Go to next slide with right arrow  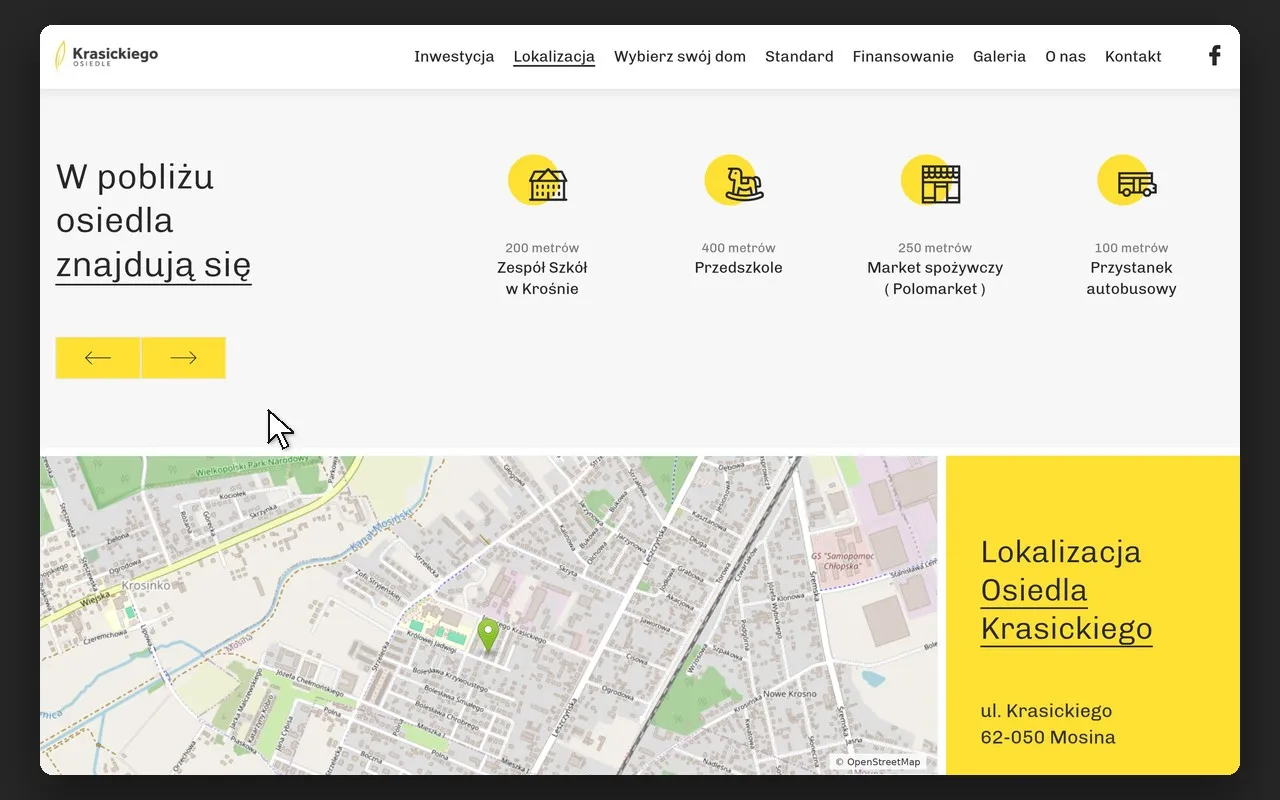(184, 358)
